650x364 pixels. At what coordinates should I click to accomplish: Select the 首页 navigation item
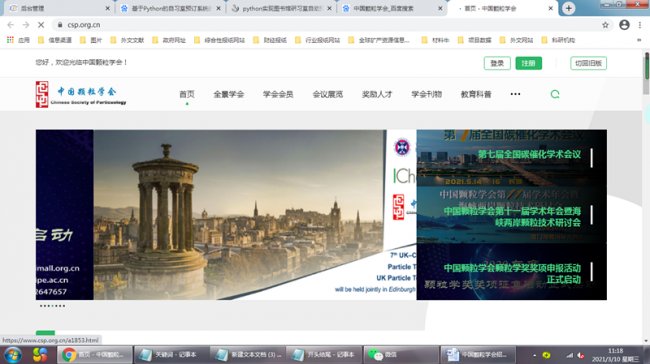coord(187,94)
